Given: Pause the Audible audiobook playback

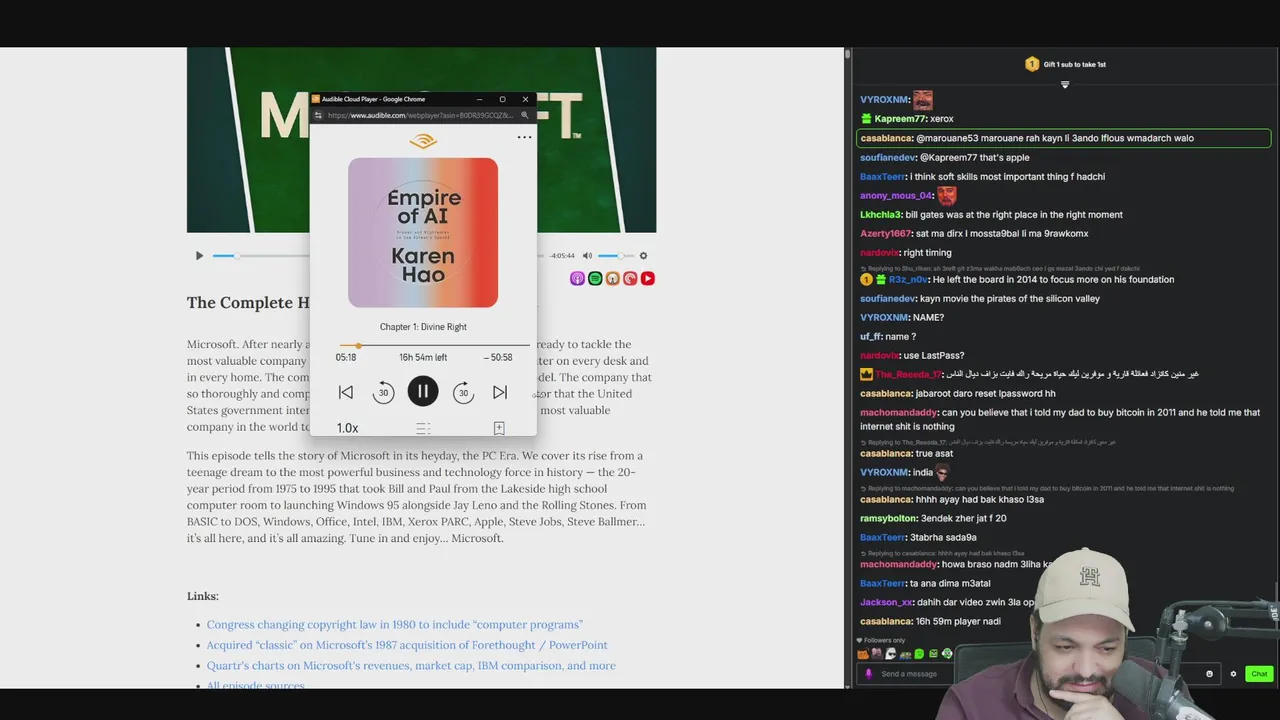Looking at the screenshot, I should (x=423, y=392).
